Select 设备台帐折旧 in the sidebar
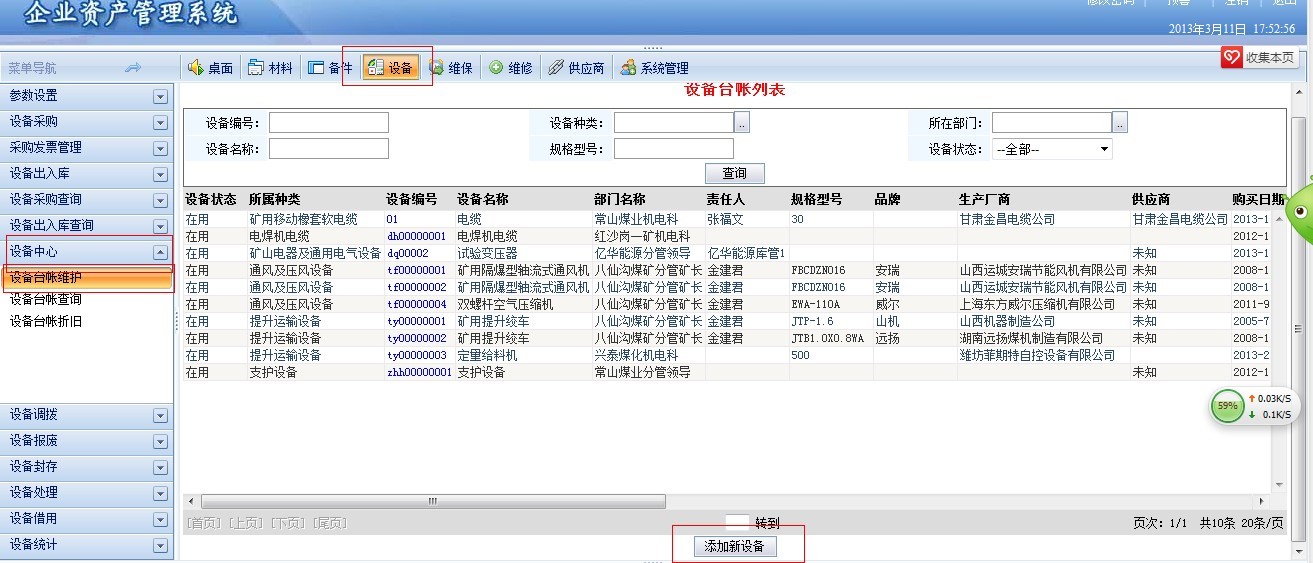Image resolution: width=1313 pixels, height=563 pixels. 46,321
